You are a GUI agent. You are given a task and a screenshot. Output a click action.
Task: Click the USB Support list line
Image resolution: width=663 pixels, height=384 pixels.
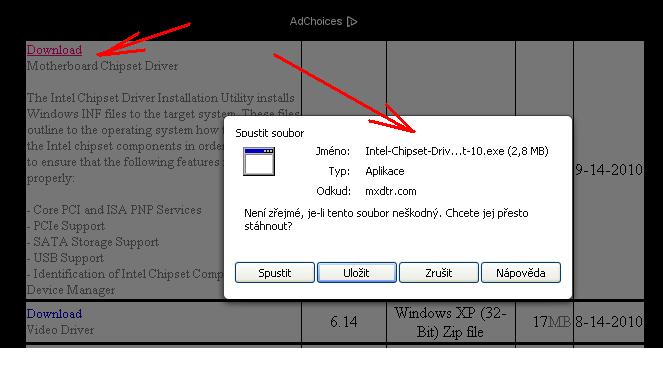click(65, 258)
